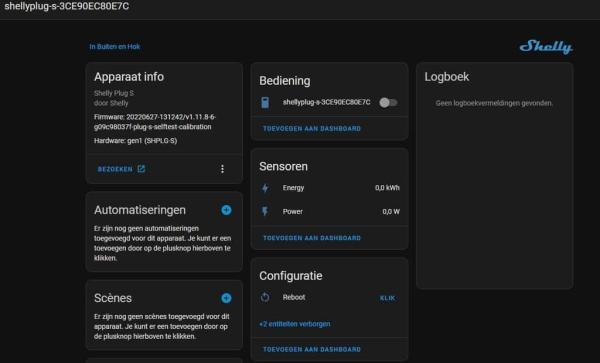Click the Power flash icon
The image size is (600, 363).
coord(265,211)
